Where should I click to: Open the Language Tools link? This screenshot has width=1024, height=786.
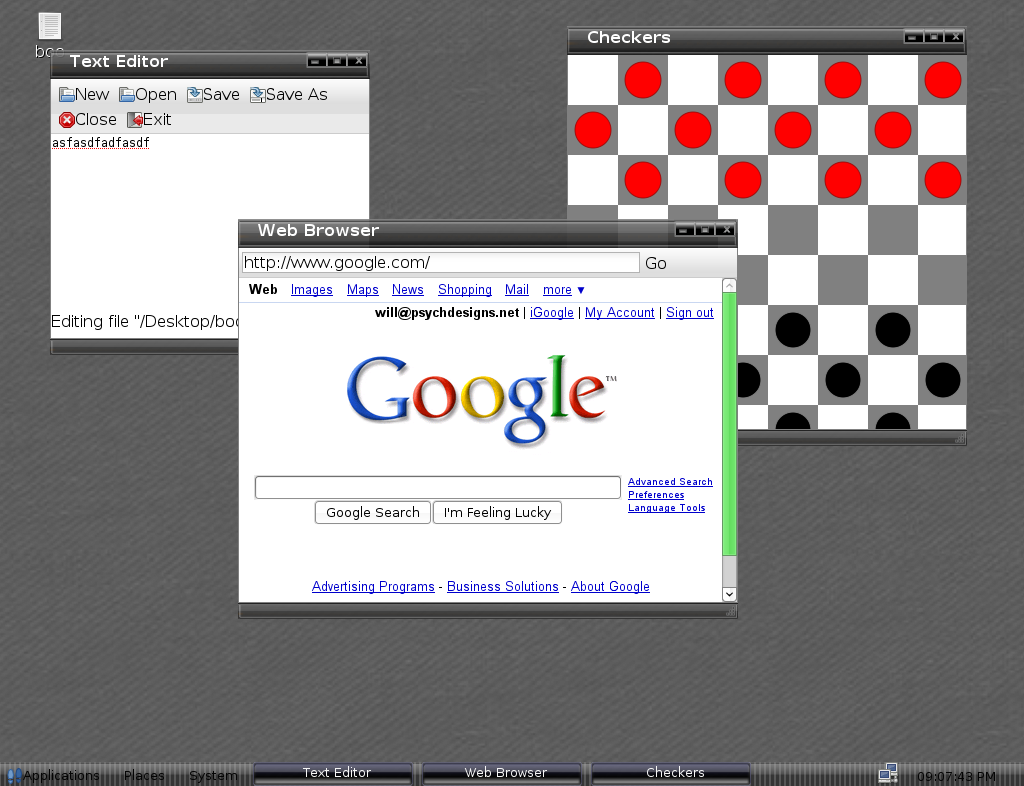(x=667, y=508)
